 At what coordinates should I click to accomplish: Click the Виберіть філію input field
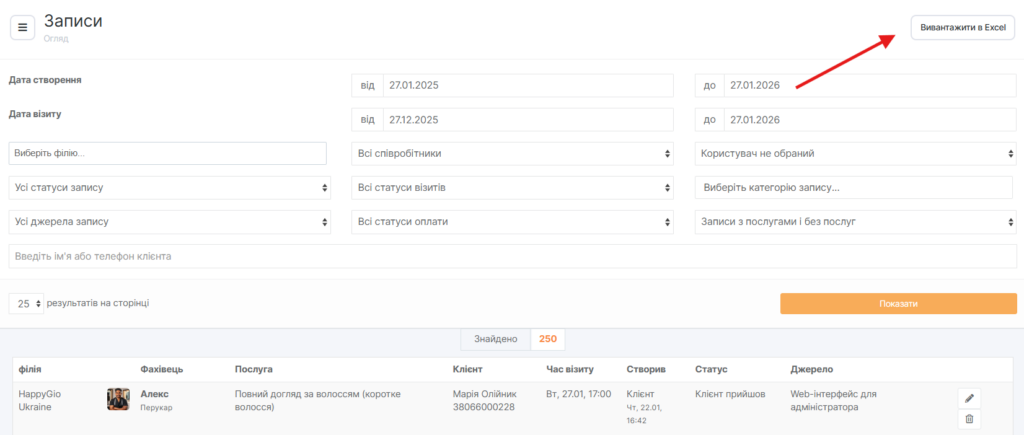[x=168, y=154]
